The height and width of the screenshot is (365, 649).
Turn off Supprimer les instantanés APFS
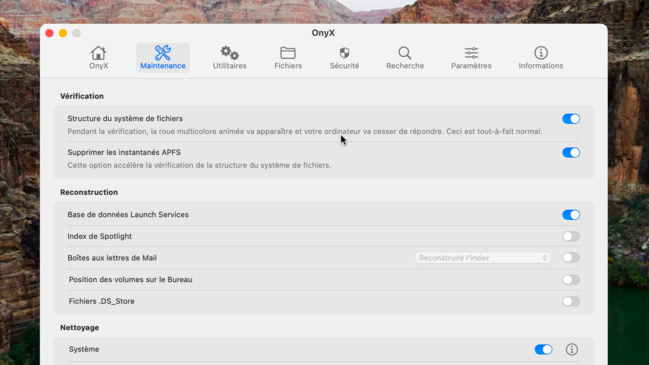571,153
